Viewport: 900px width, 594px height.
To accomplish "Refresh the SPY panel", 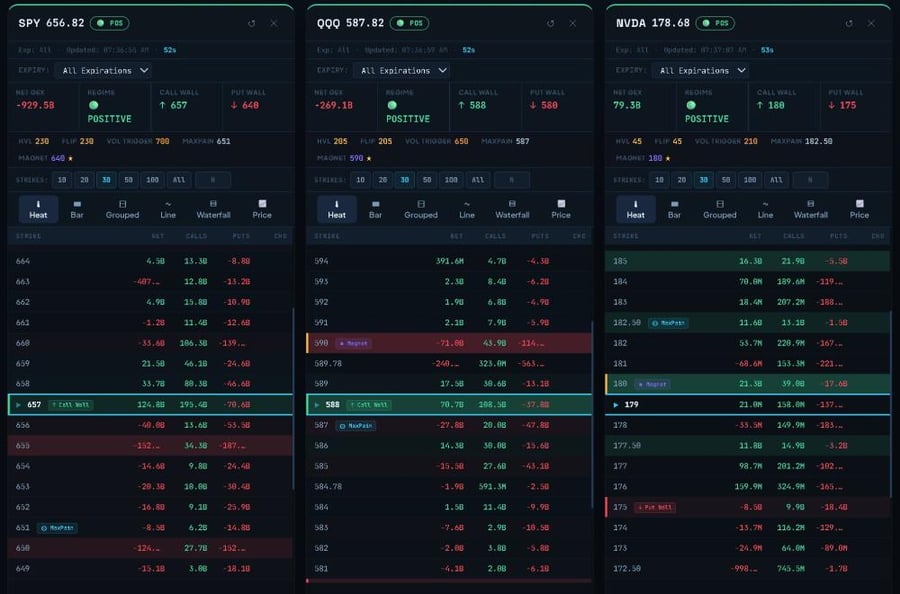I will tap(251, 24).
